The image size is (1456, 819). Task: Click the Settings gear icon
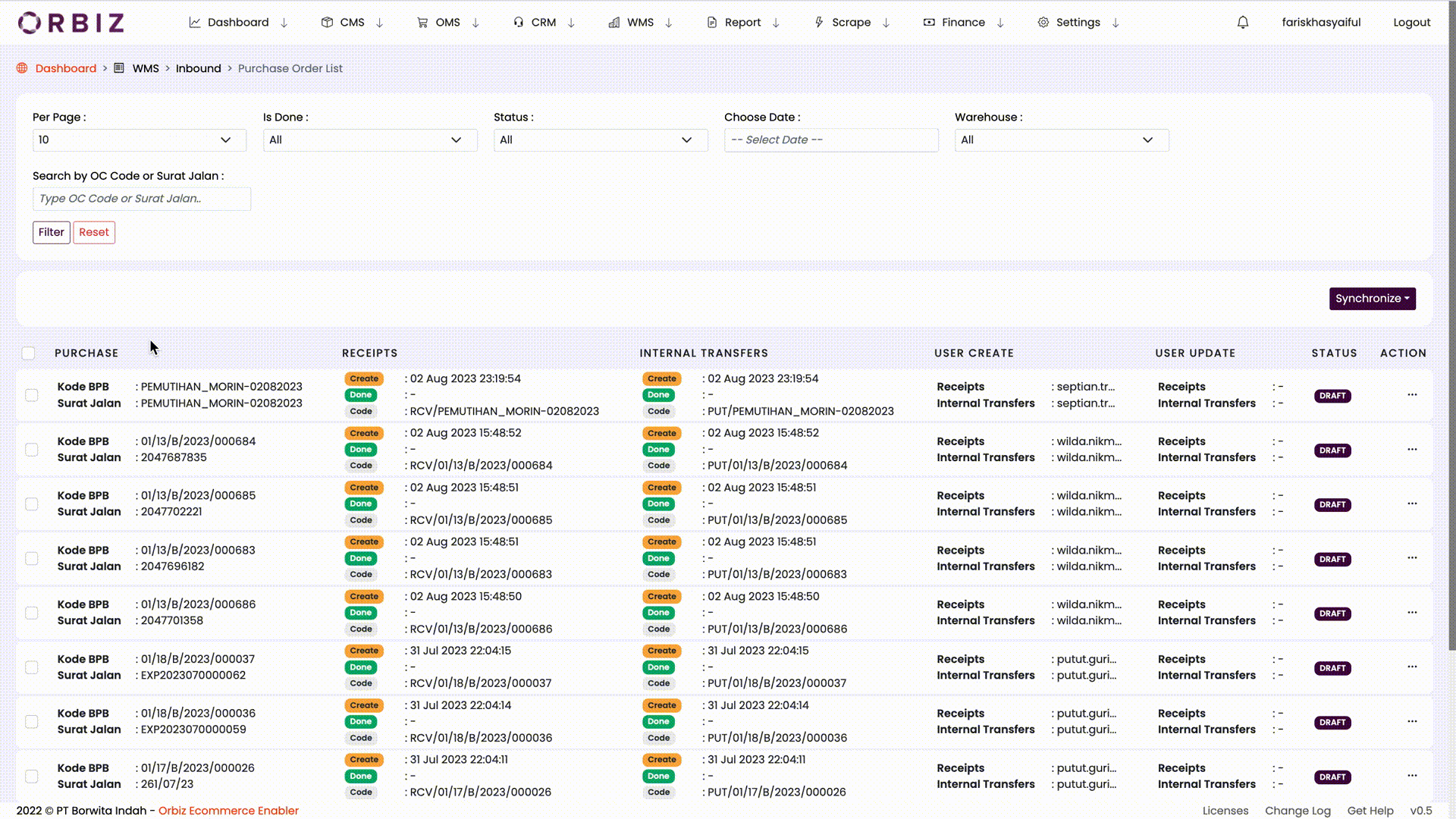click(x=1043, y=23)
